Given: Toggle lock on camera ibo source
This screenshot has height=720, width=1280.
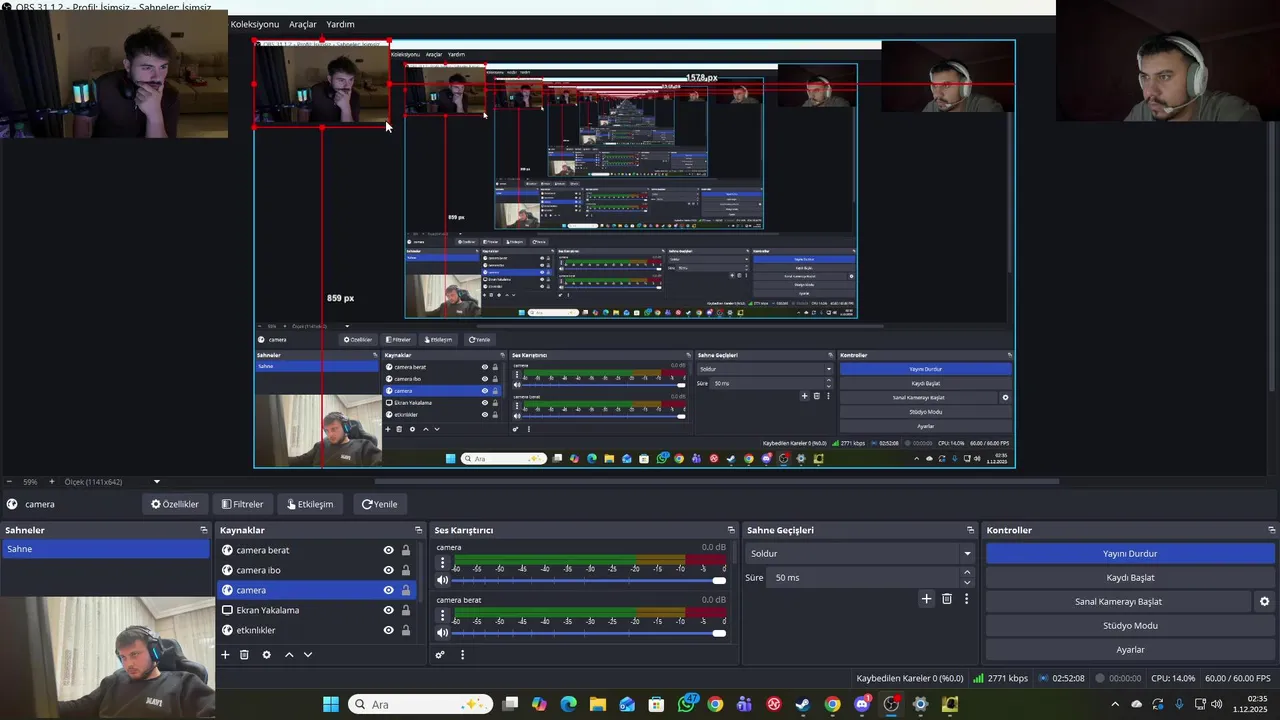Looking at the screenshot, I should [x=406, y=570].
